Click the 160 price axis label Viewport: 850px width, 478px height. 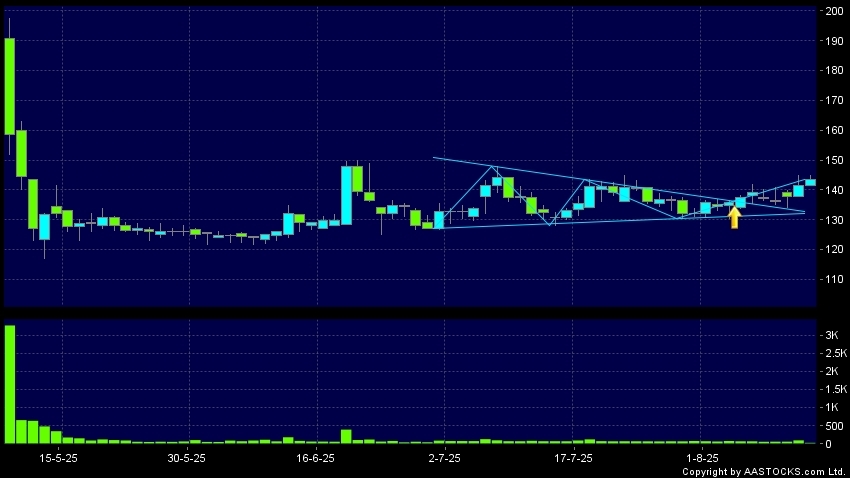click(834, 130)
